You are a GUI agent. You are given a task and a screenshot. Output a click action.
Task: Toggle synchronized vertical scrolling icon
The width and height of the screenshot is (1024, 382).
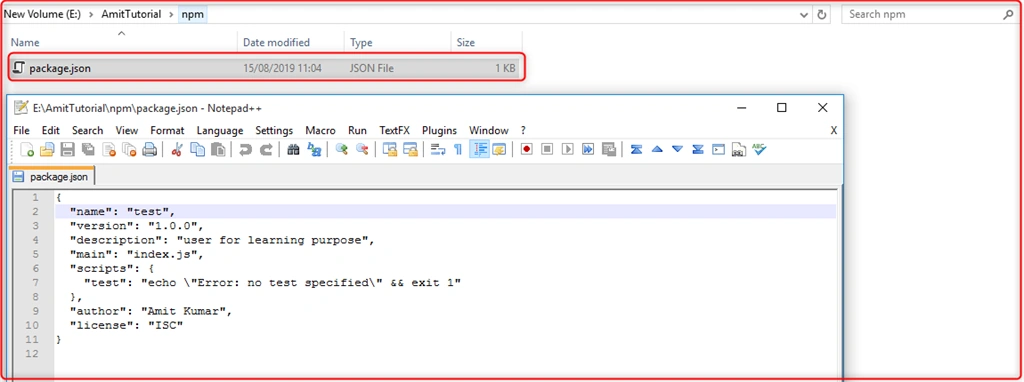[389, 150]
